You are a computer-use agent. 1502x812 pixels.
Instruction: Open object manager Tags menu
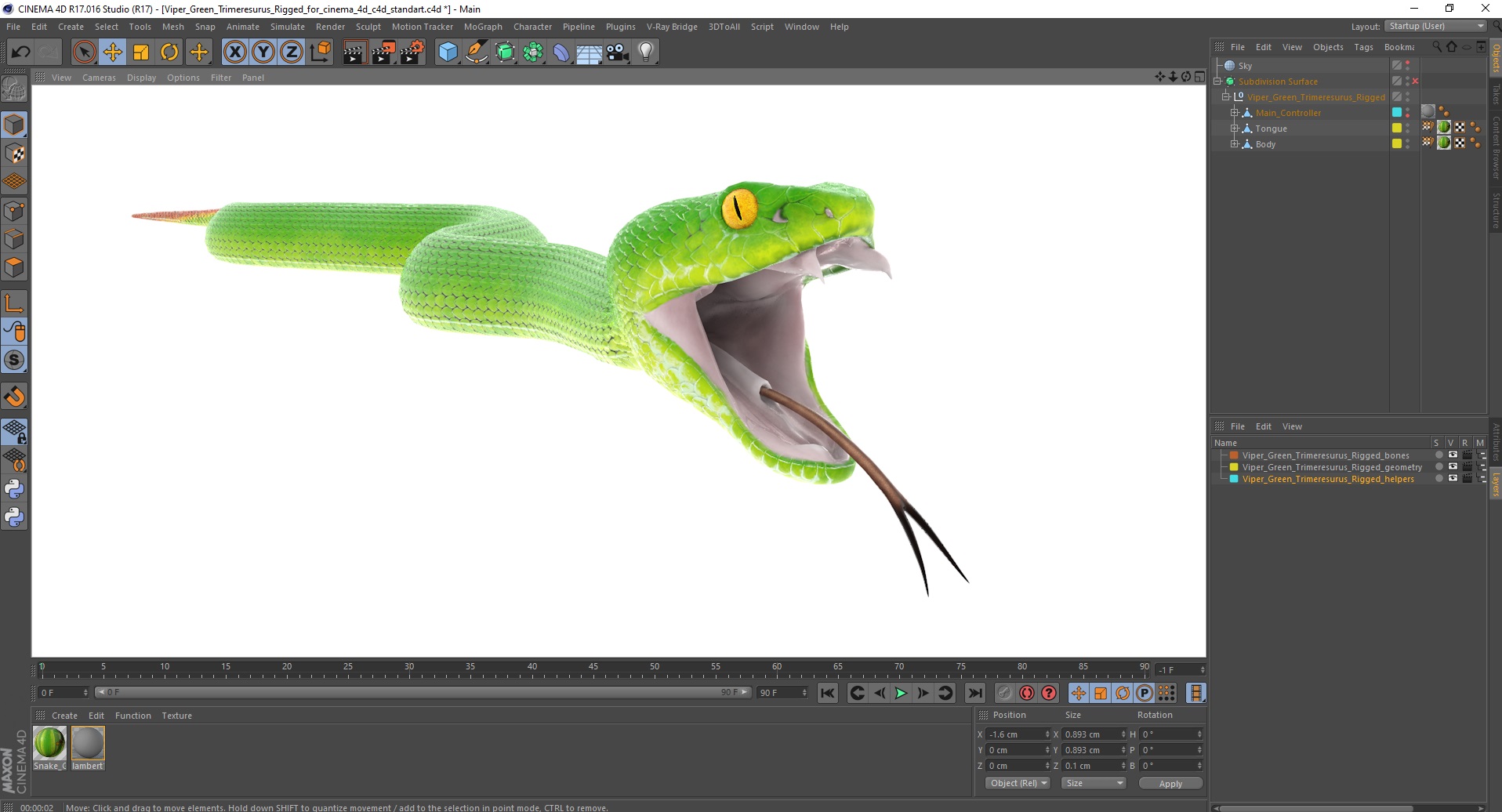click(1363, 47)
